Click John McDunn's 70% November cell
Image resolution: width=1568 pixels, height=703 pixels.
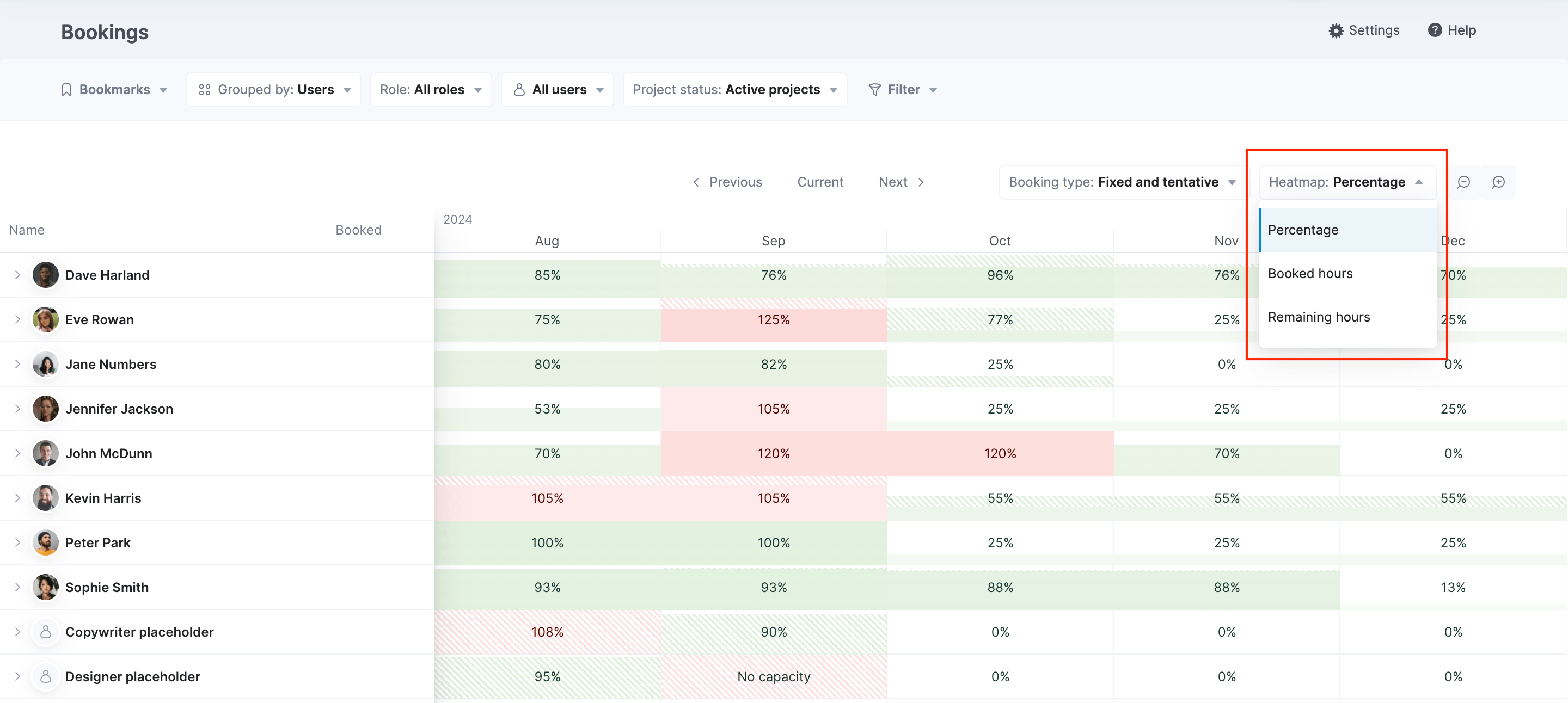coord(1227,453)
